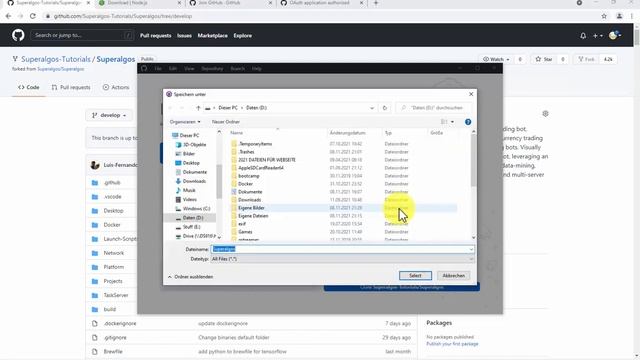Open the Organisieren dropdown

[x=185, y=122]
